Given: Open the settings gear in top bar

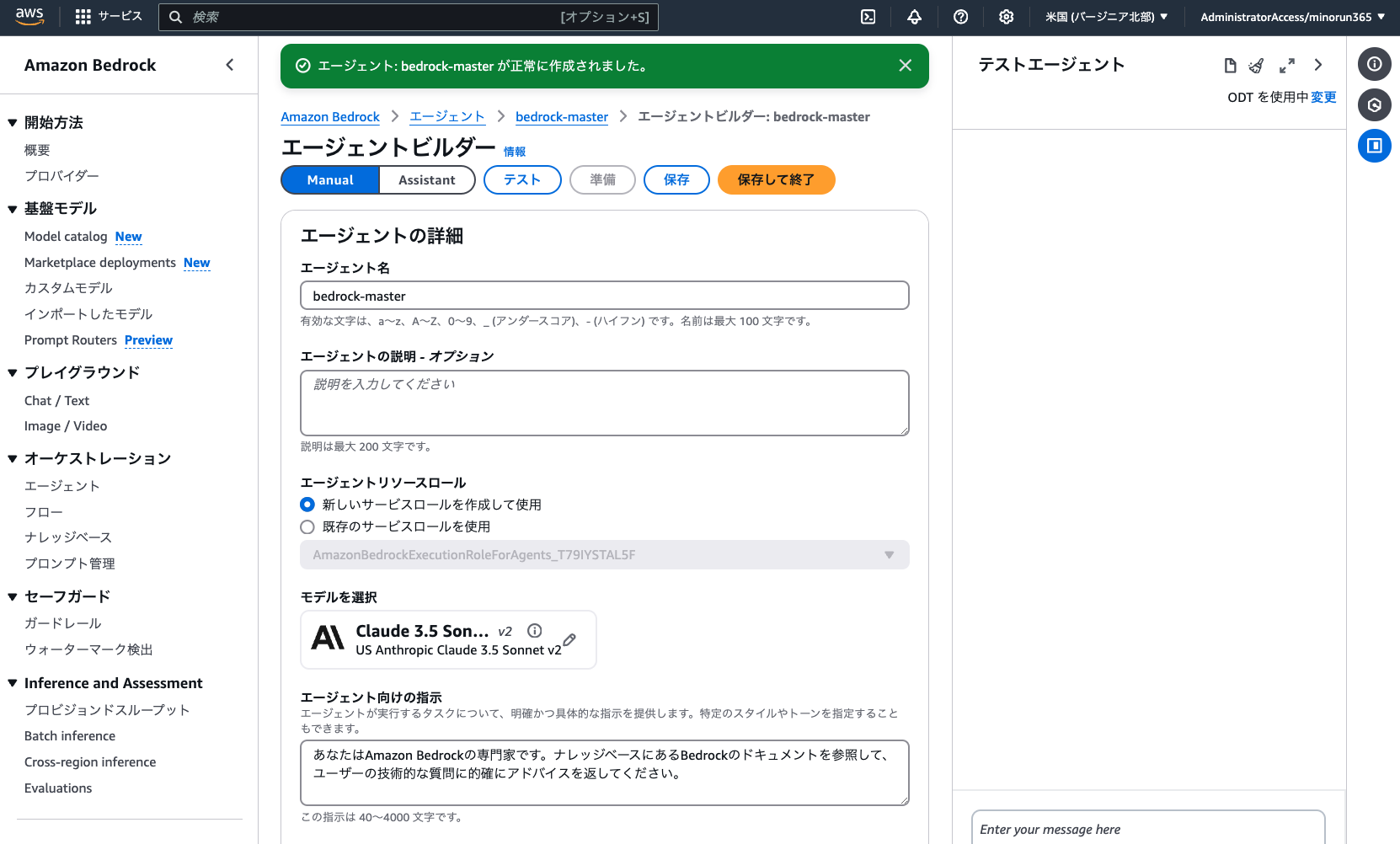Looking at the screenshot, I should [1006, 17].
